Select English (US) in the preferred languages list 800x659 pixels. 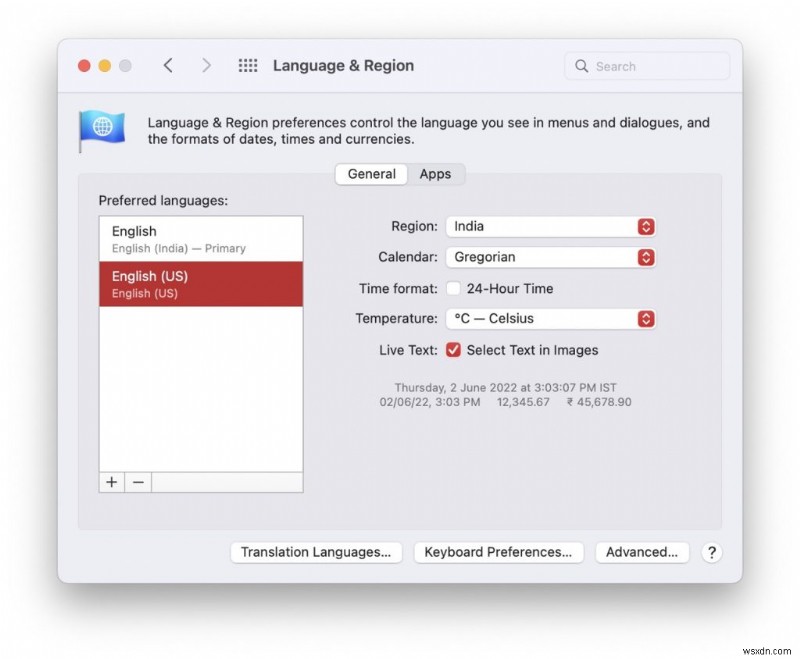(200, 283)
